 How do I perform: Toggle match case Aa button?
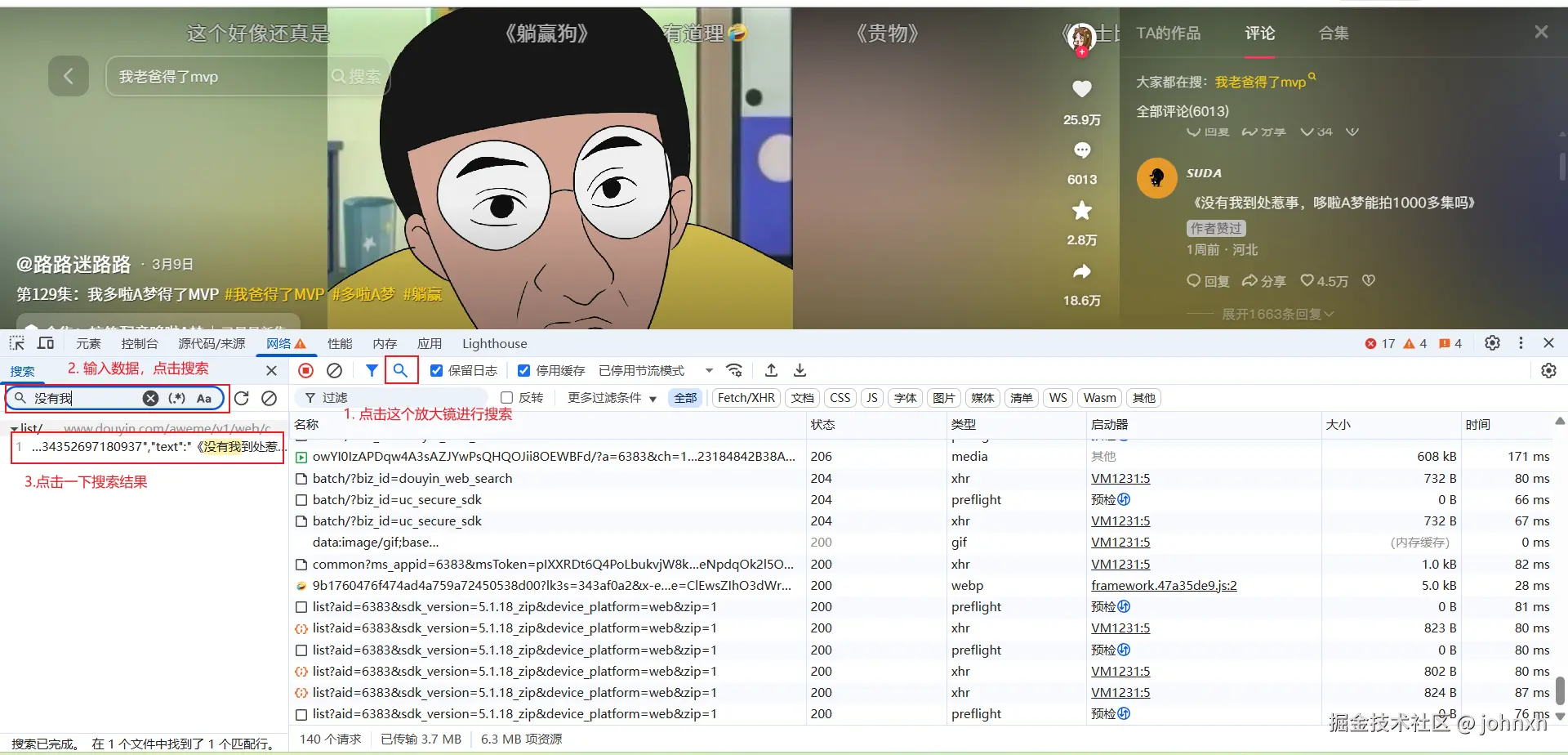pos(204,398)
